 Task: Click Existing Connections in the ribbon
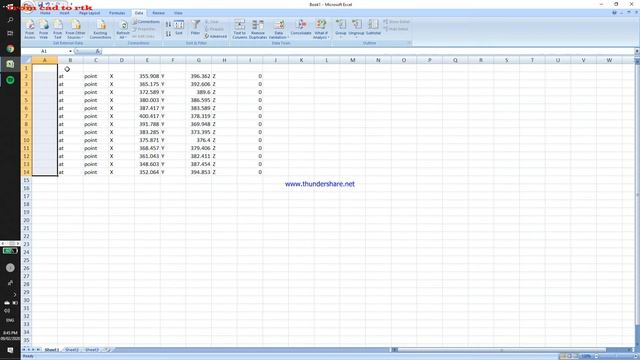click(100, 29)
